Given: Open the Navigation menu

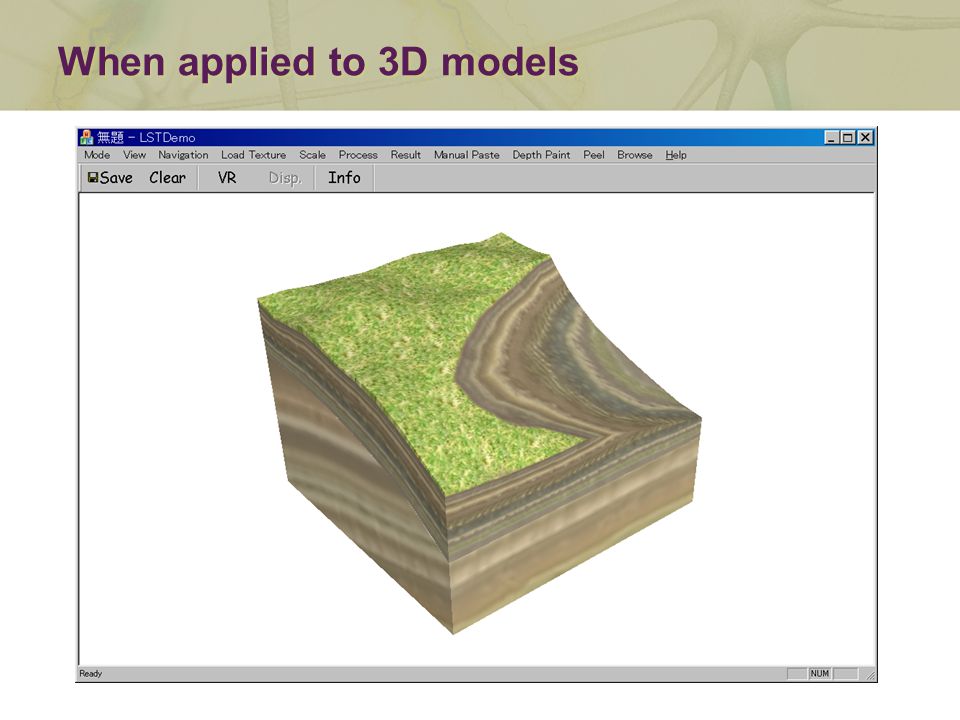Looking at the screenshot, I should click(x=183, y=155).
